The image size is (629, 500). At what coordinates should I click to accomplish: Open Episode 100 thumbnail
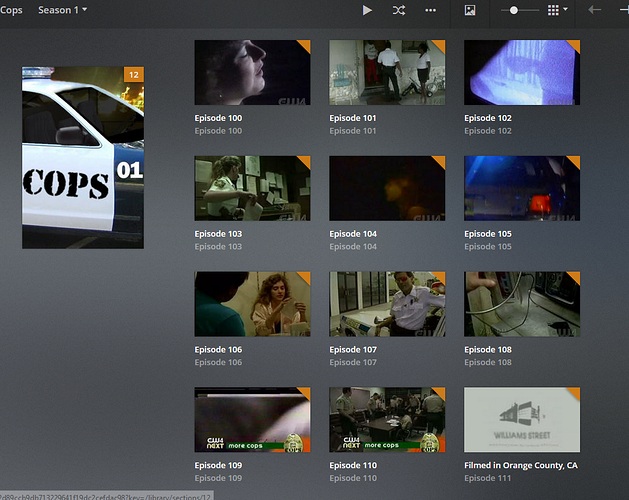pos(252,72)
